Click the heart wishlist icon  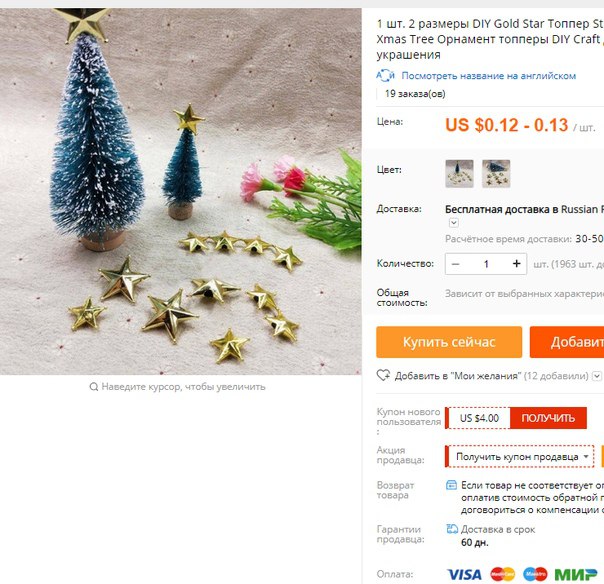point(383,375)
